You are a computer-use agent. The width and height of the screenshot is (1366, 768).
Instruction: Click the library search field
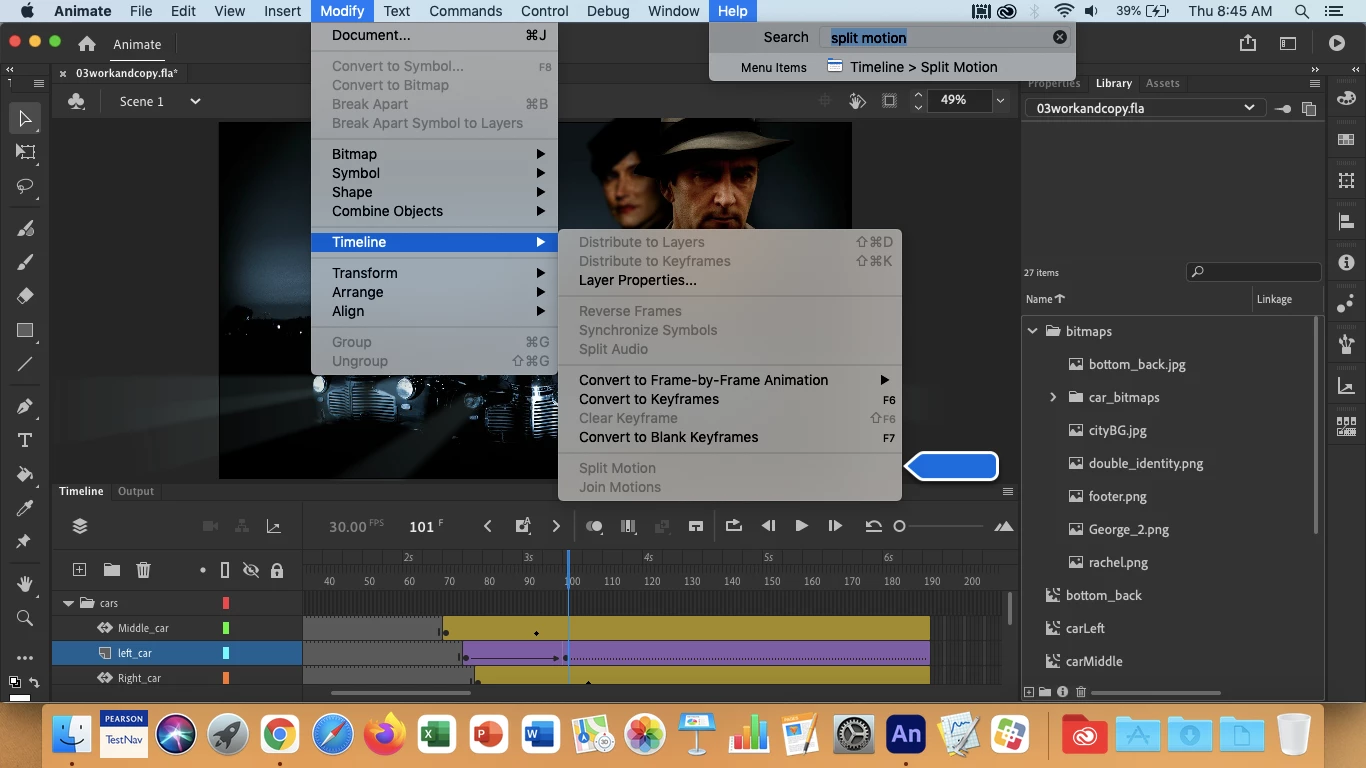(x=1253, y=271)
